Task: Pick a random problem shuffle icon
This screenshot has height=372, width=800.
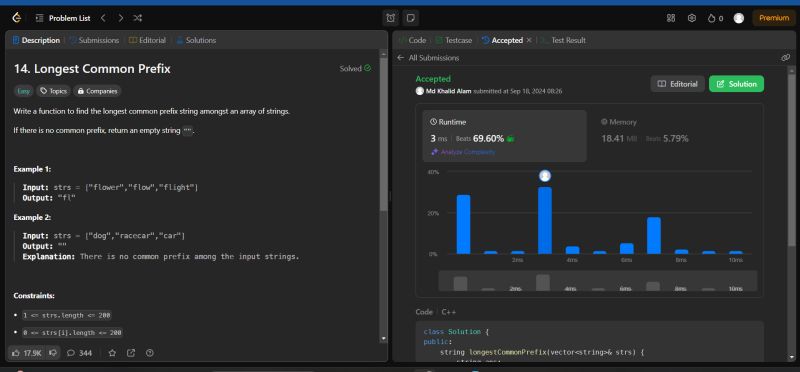Action: 138,18
